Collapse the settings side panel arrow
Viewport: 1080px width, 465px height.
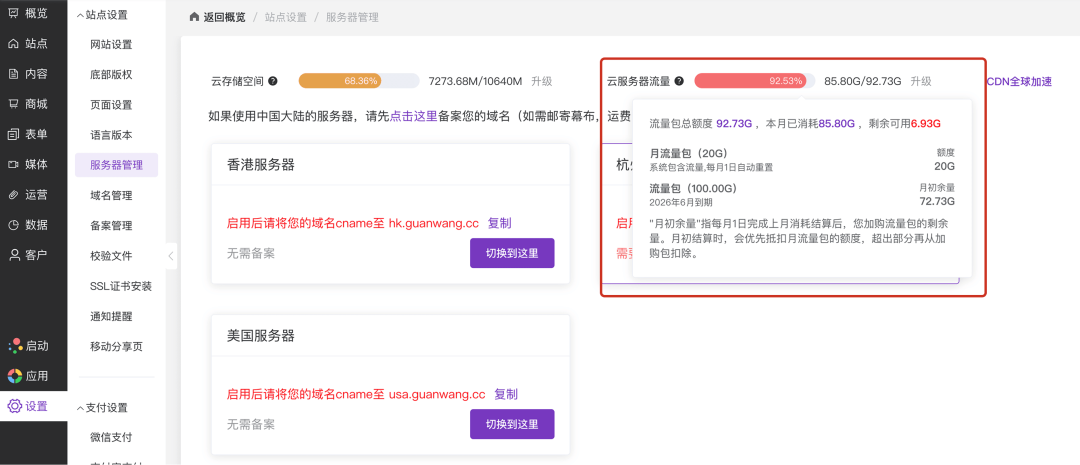coord(171,256)
